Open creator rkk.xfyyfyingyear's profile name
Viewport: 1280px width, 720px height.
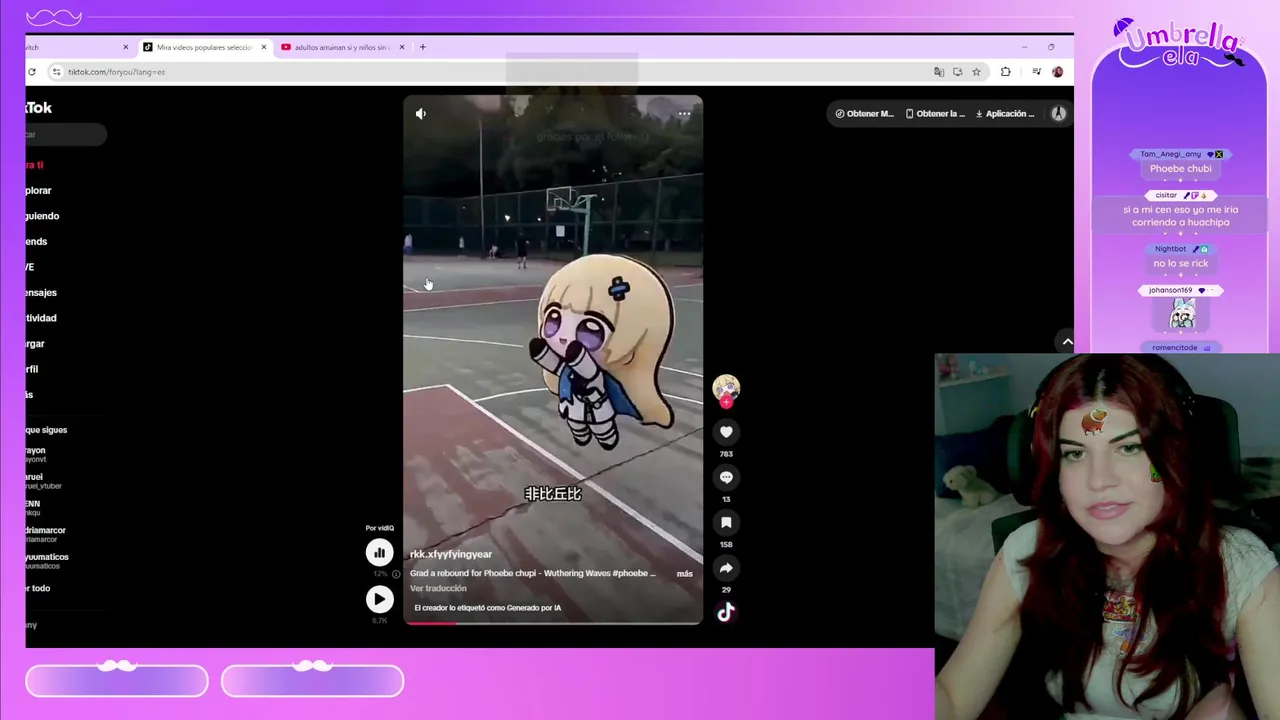click(451, 554)
